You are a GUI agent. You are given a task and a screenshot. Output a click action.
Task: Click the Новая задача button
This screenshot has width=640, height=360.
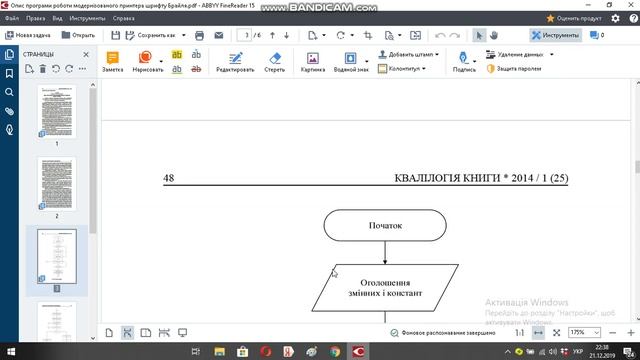tap(28, 36)
